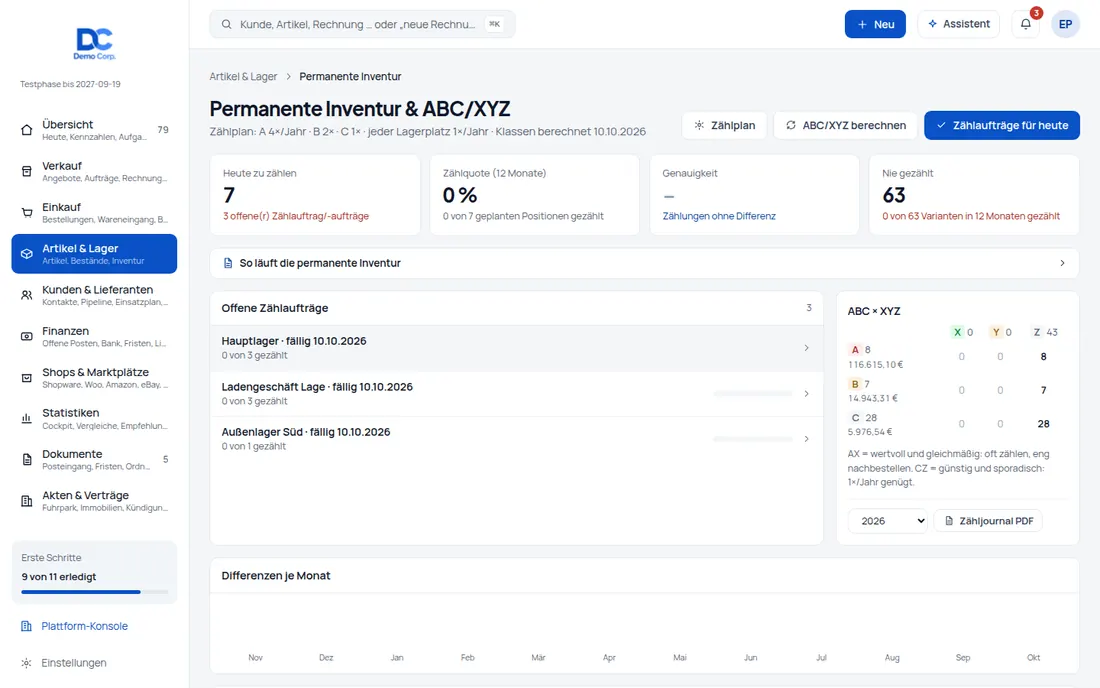
Task: Open Übersicht in sidebar
Action: pos(94,130)
